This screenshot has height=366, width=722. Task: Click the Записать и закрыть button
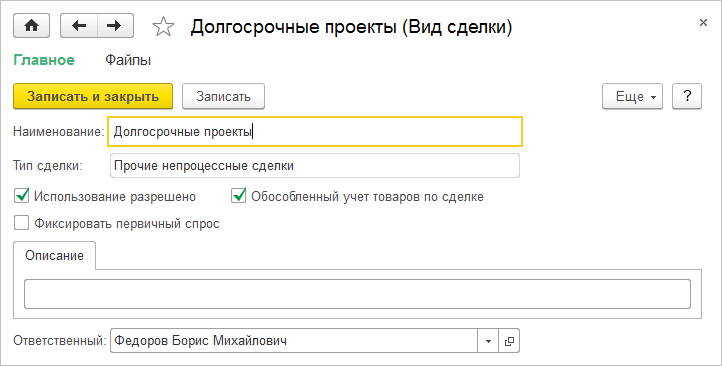[93, 96]
